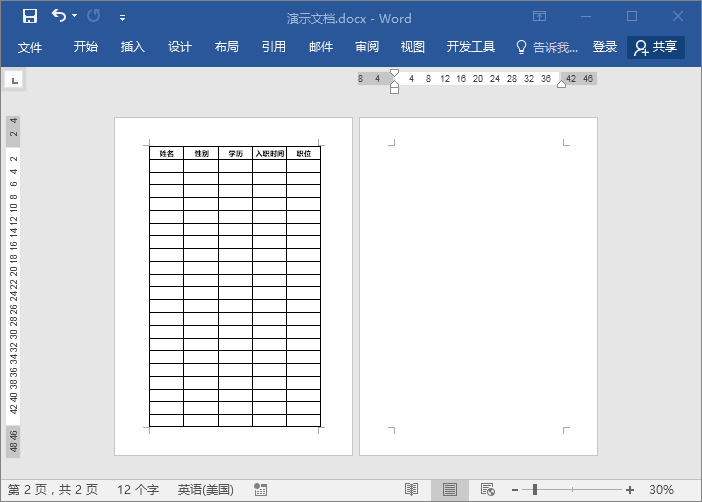The image size is (702, 502).
Task: Click the zoom slider handle
Action: (x=535, y=489)
